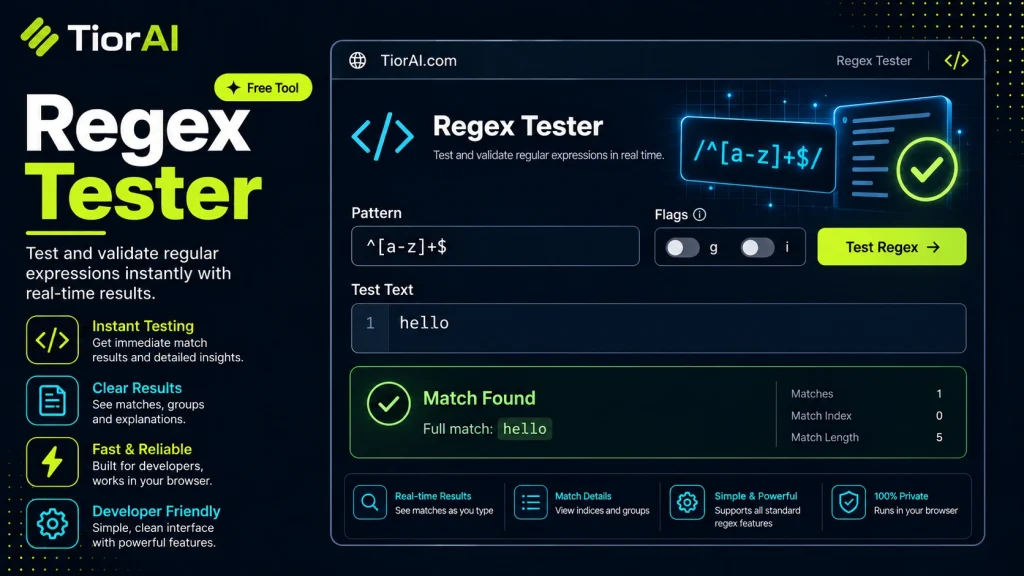Click the Free Tool badge
The height and width of the screenshot is (576, 1024).
263,88
